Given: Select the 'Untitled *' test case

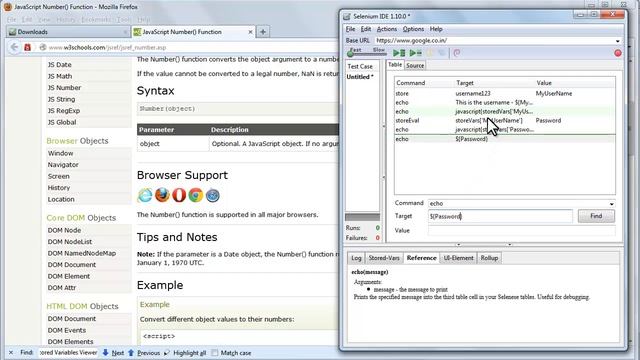Looking at the screenshot, I should [x=360, y=77].
